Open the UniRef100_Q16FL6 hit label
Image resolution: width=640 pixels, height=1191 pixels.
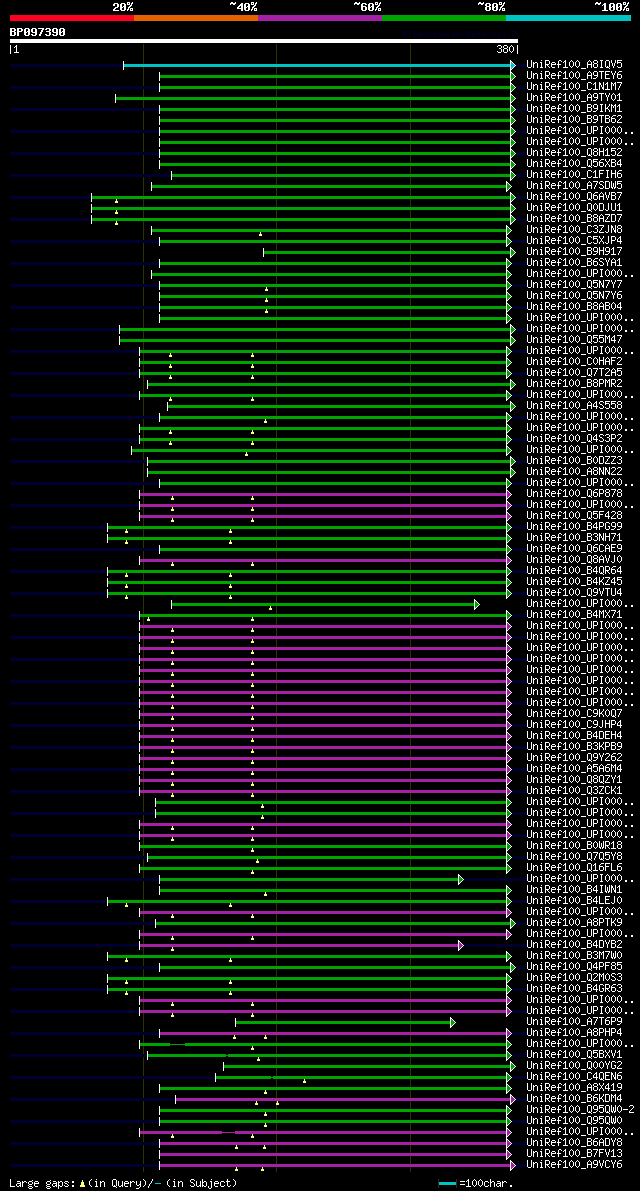point(574,869)
